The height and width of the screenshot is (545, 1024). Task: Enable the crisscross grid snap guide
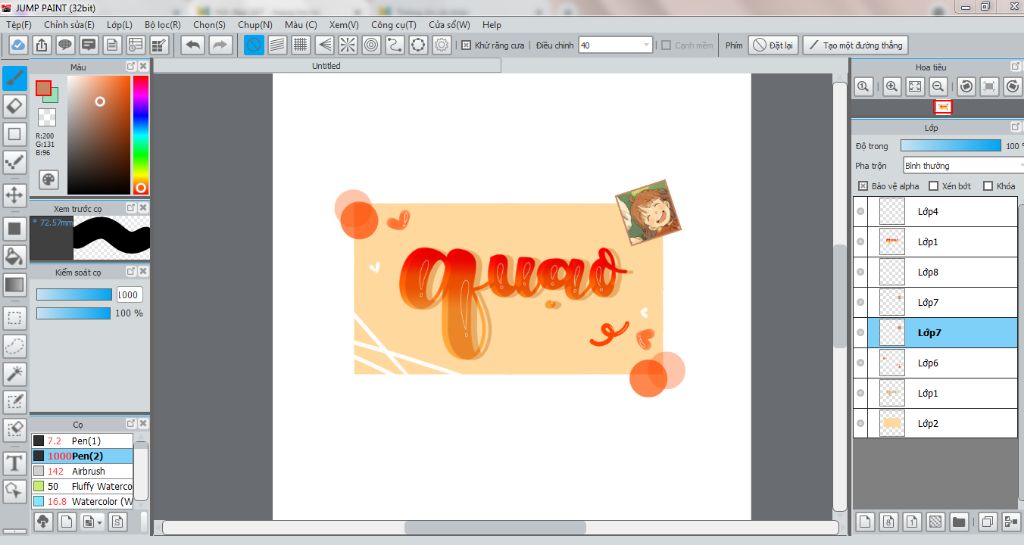(x=300, y=45)
